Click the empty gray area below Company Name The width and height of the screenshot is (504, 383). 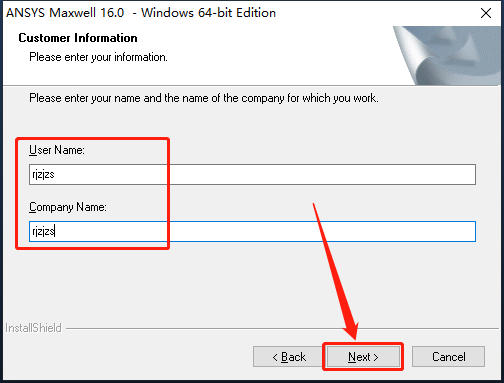tap(252, 283)
